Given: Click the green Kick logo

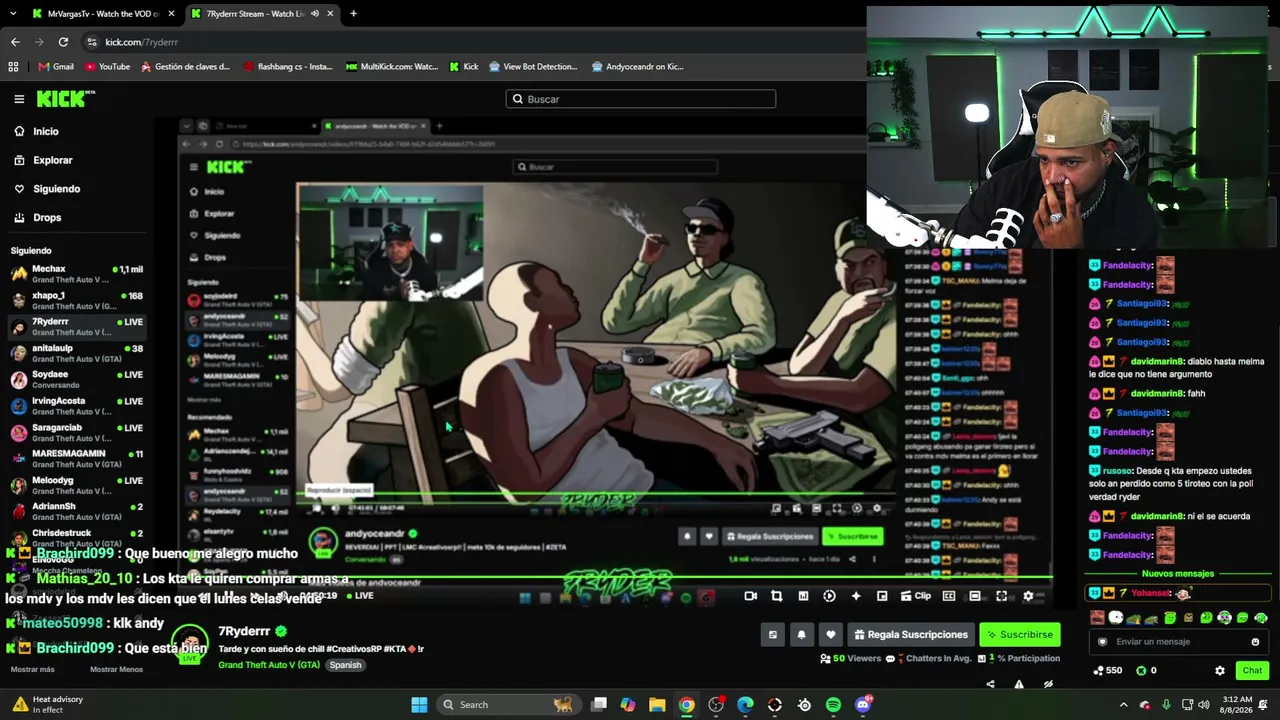Looking at the screenshot, I should [66, 99].
